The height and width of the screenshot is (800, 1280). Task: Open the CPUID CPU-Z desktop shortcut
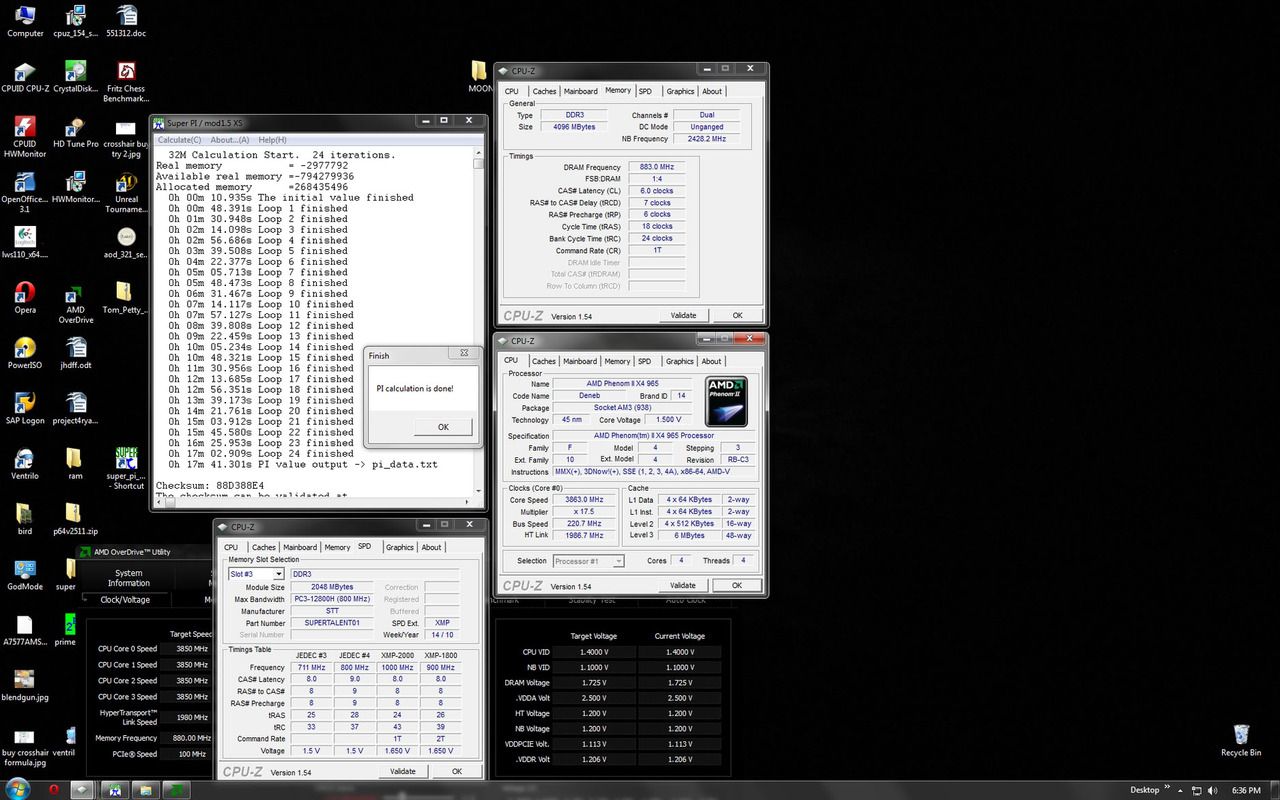(25, 77)
